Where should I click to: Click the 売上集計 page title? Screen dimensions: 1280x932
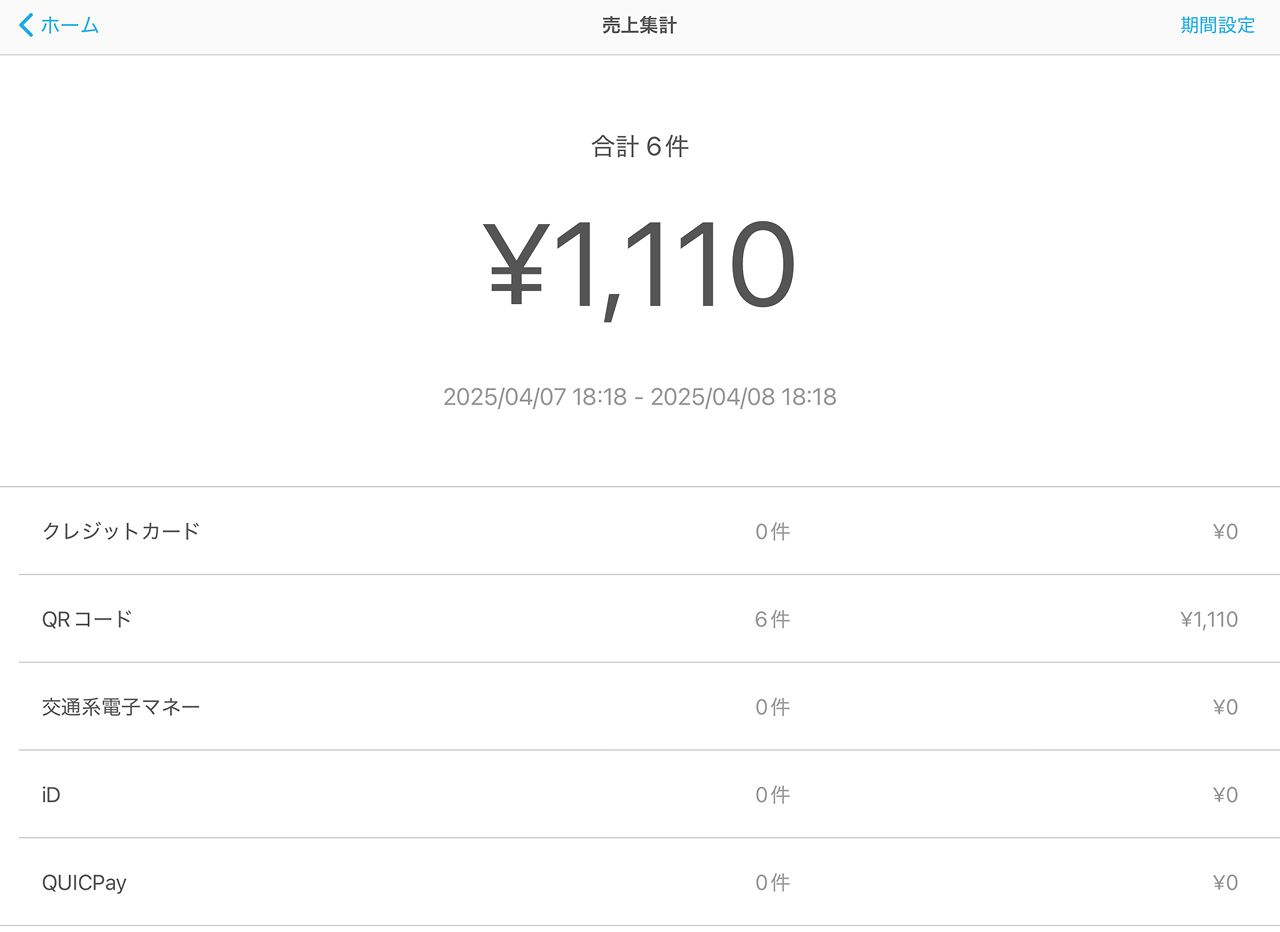coord(639,26)
